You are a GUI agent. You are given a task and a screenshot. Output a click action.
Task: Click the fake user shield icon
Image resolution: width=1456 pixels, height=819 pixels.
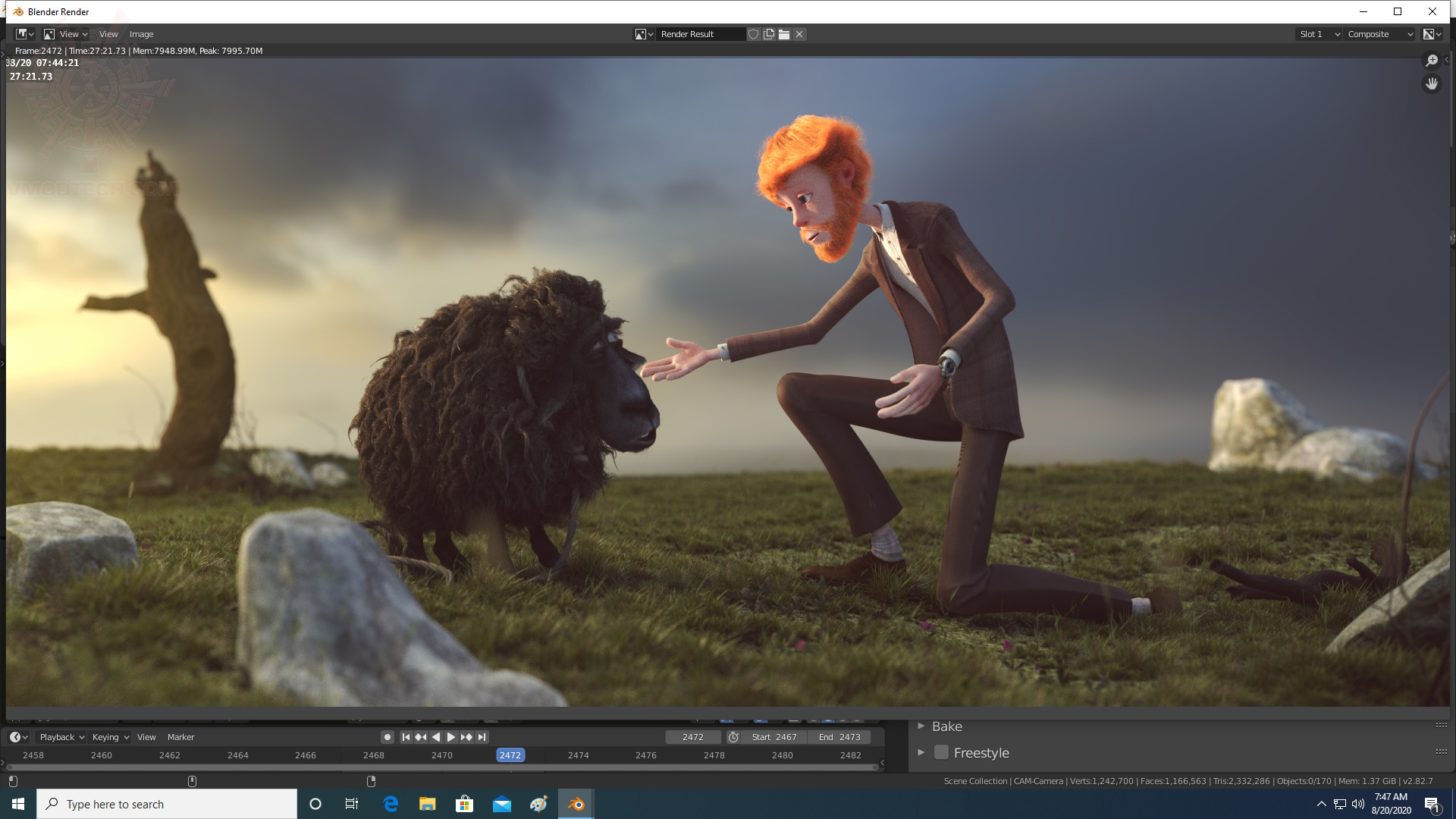753,34
